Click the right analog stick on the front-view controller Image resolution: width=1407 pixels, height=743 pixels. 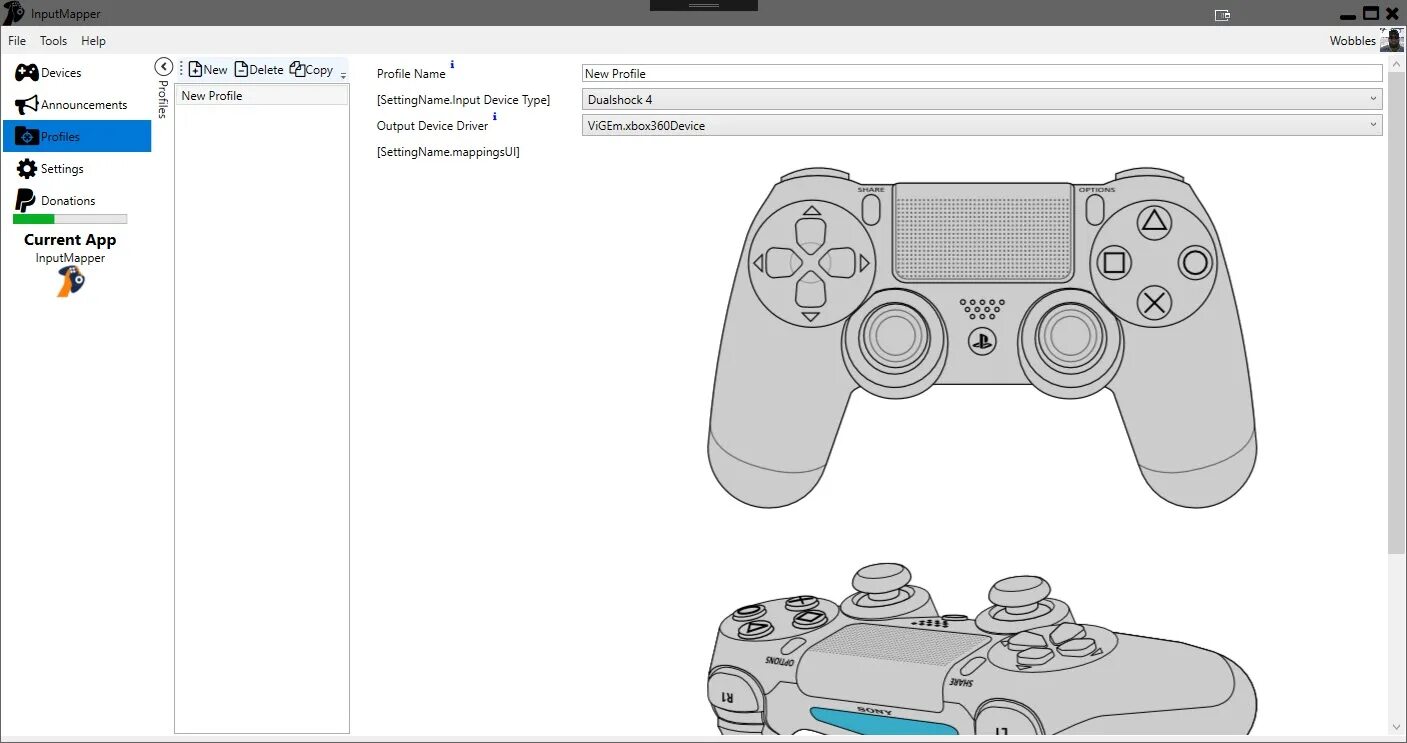1070,339
